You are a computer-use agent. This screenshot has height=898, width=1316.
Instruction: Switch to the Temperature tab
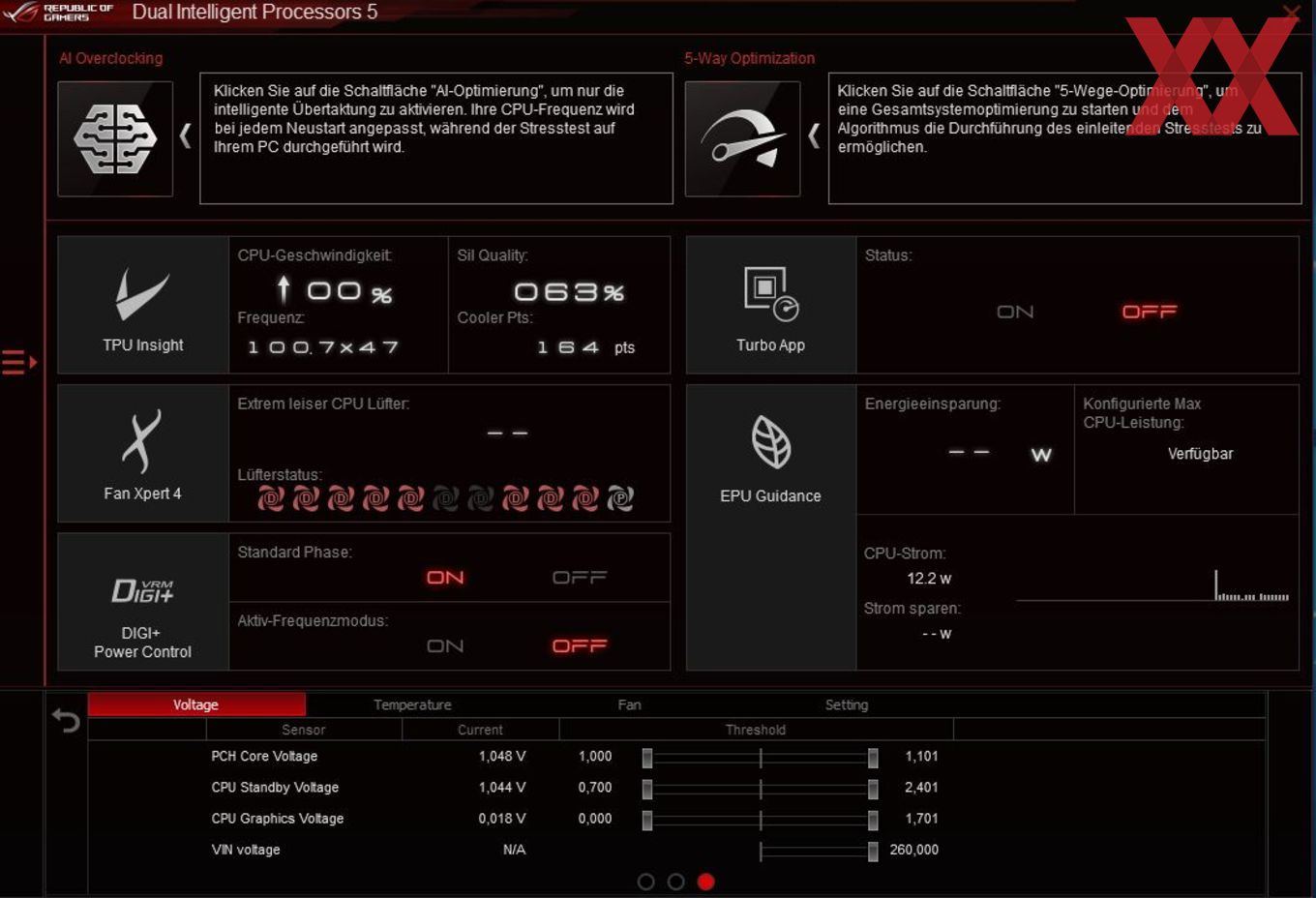[413, 704]
